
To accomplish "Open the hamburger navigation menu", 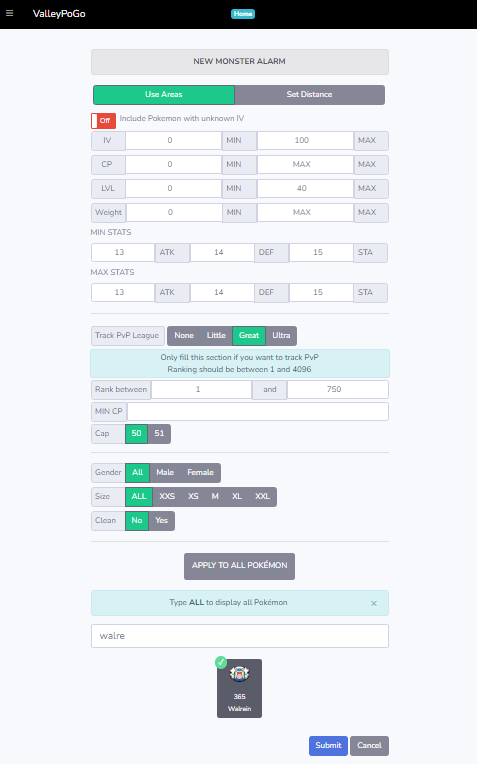I will coord(9,13).
